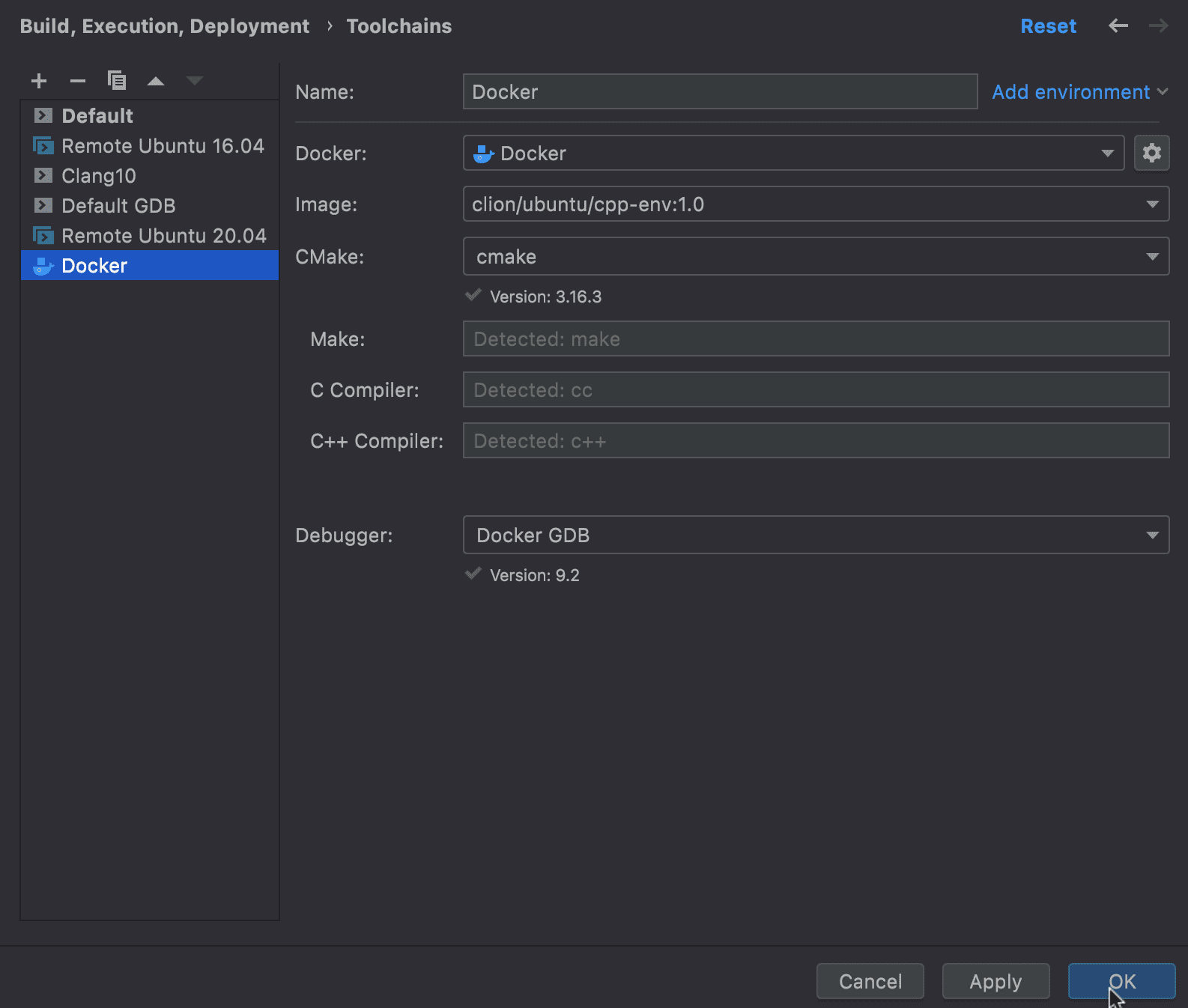
Task: Add a new toolchain with plus icon
Action: 39,81
